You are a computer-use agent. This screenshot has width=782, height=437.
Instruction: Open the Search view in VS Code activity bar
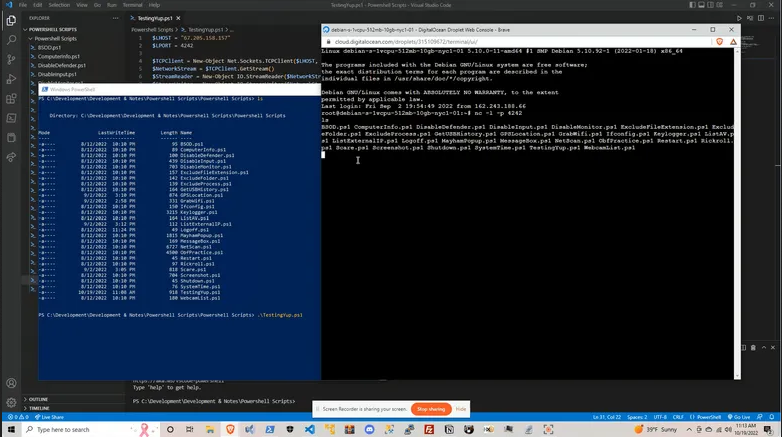11,40
